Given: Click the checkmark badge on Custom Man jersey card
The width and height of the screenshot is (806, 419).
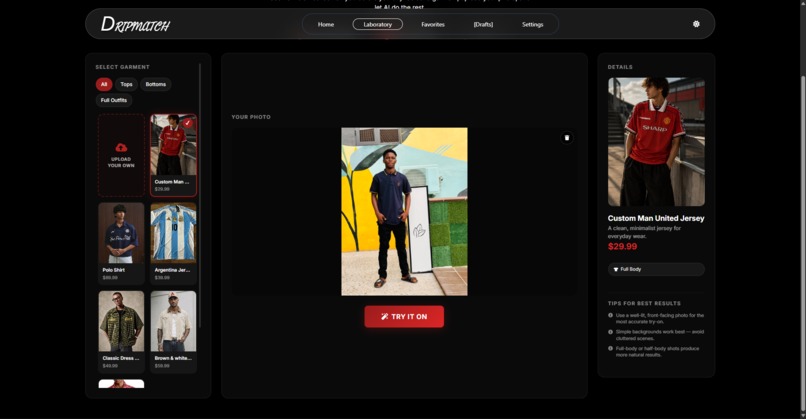Looking at the screenshot, I should tap(188, 123).
